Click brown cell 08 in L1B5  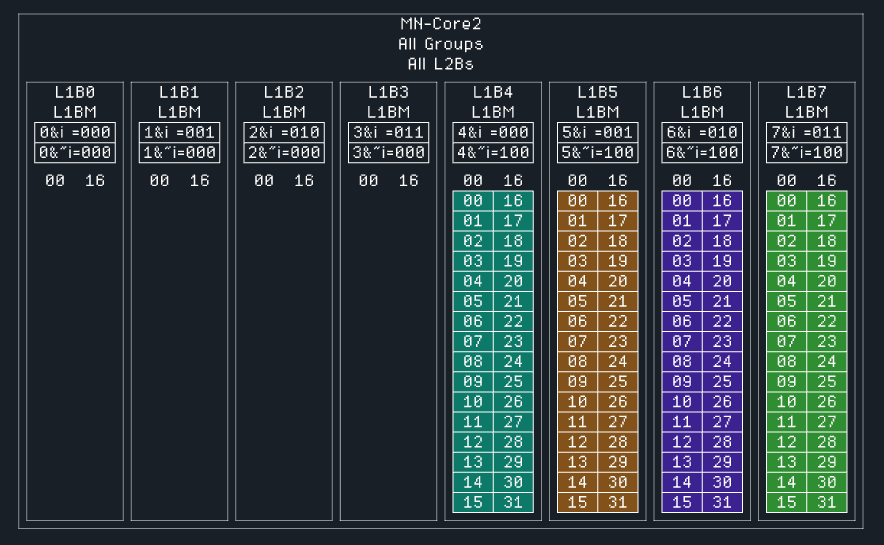pos(577,362)
